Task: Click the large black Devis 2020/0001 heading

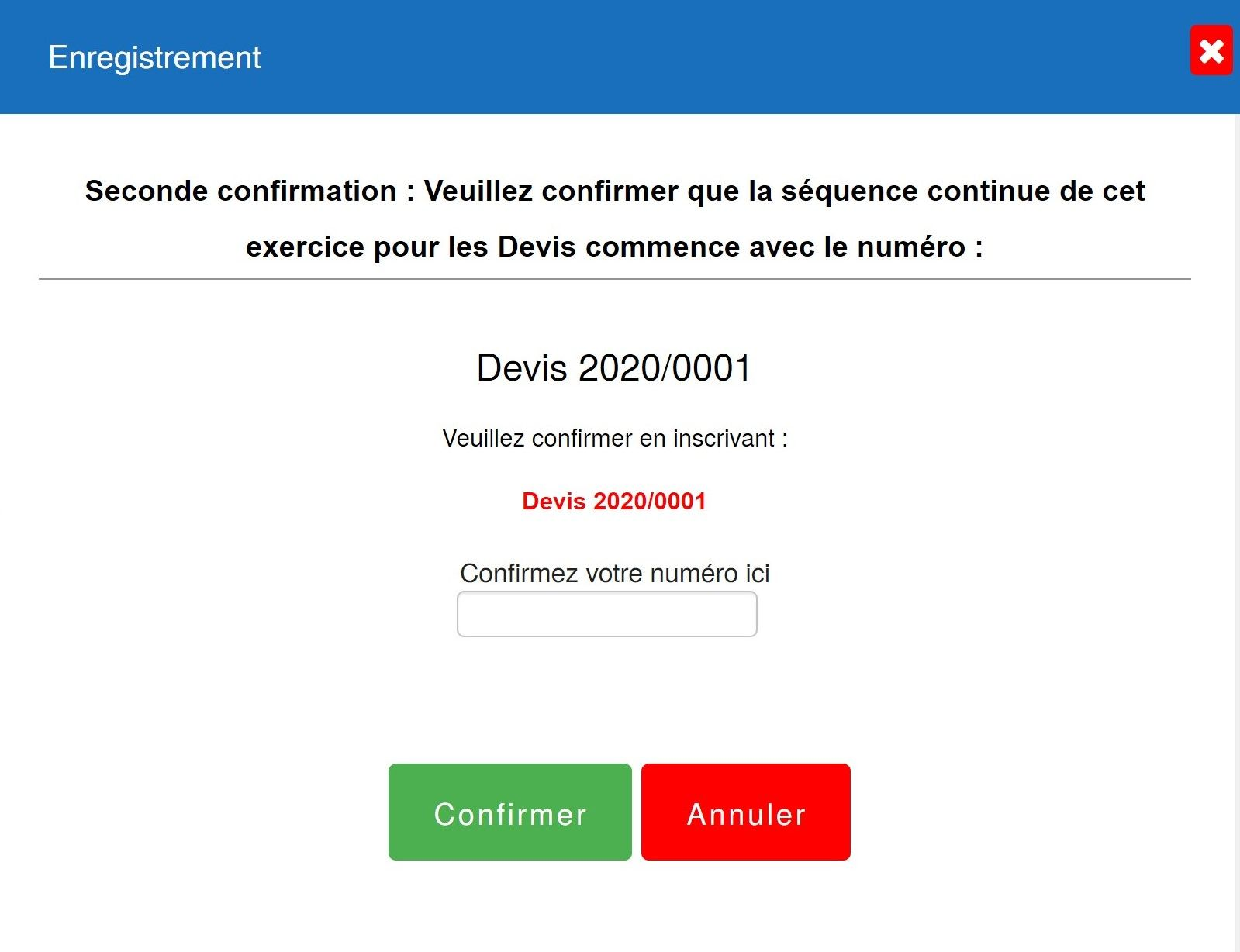Action: (613, 368)
